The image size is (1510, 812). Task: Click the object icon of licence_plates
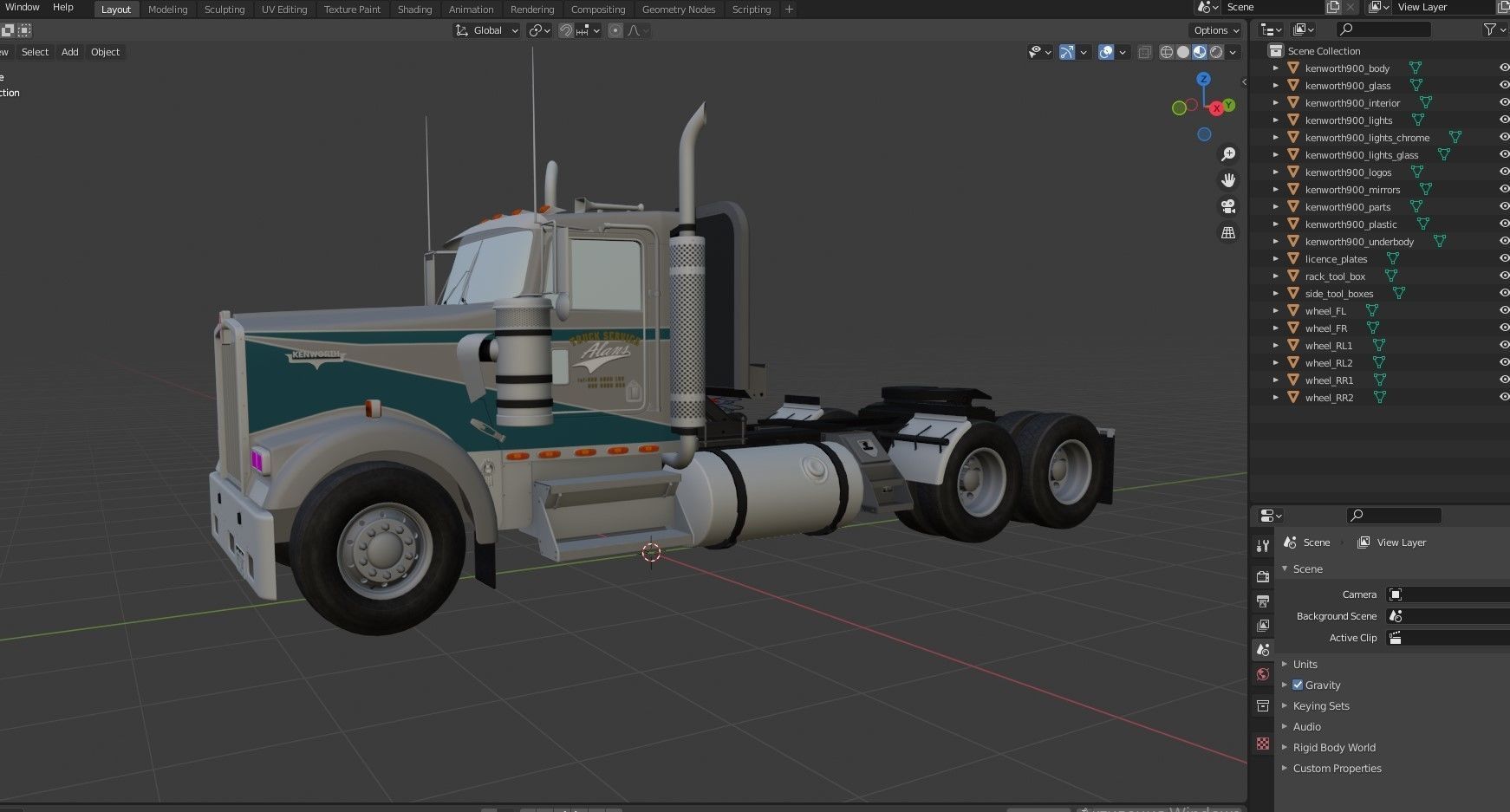1293,259
